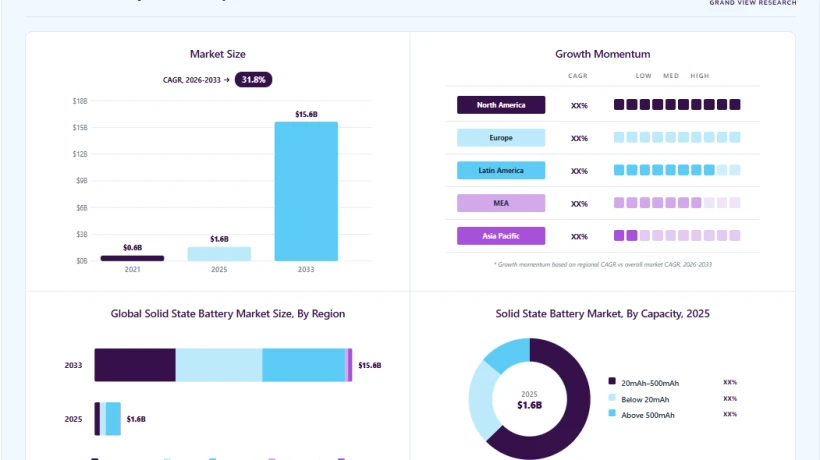
Task: Click the bright blue segment of 2033 stacked bar
Action: pyautogui.click(x=303, y=365)
